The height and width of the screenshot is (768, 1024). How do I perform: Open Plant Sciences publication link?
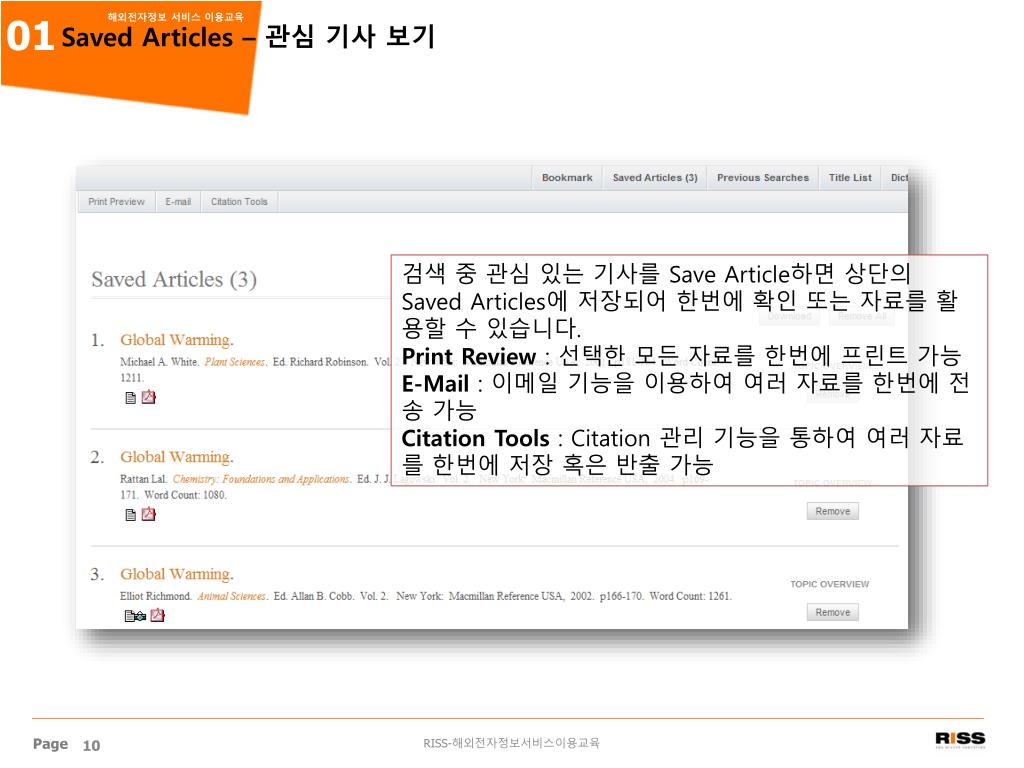click(235, 362)
